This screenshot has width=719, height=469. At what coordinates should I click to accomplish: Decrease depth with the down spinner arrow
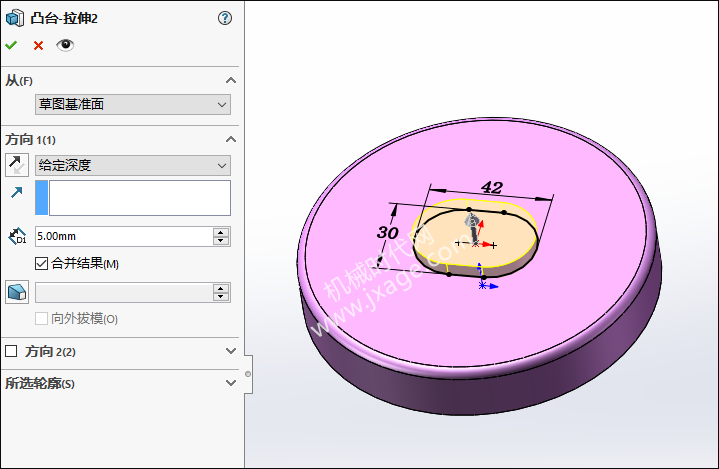[x=221, y=241]
